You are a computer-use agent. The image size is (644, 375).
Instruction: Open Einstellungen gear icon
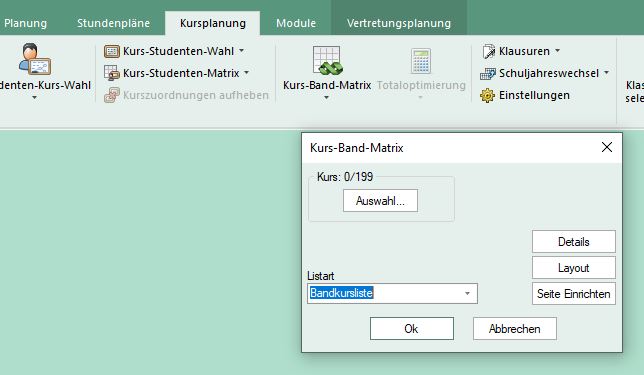coord(488,95)
